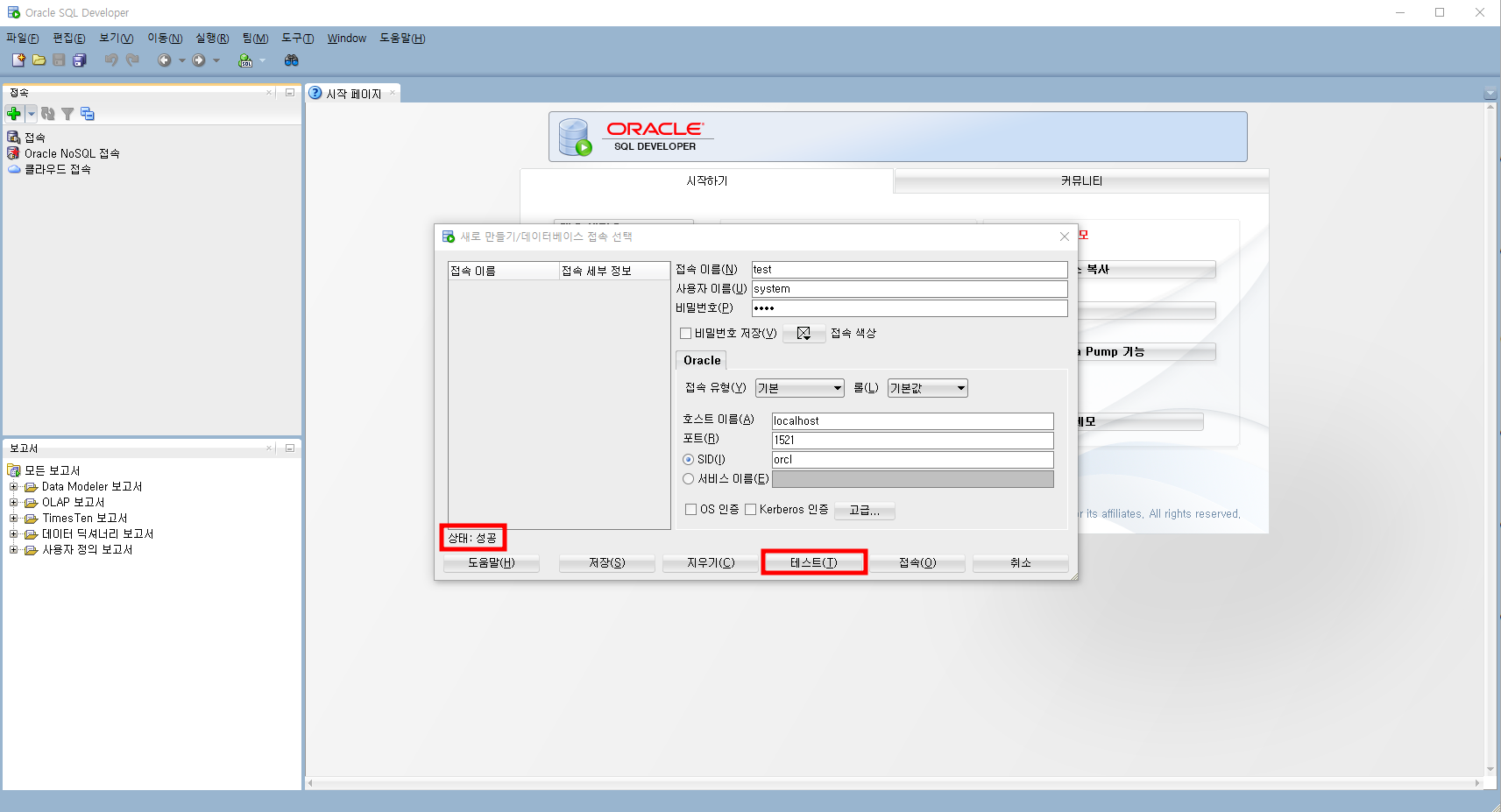Click the Save All toolbar icon
Image resolution: width=1501 pixels, height=812 pixels.
point(79,60)
